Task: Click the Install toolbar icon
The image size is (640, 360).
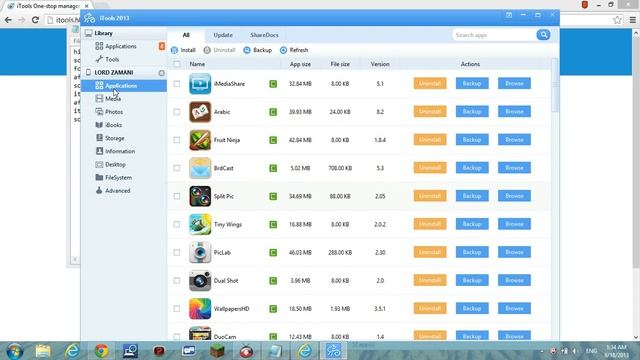Action: (x=174, y=50)
